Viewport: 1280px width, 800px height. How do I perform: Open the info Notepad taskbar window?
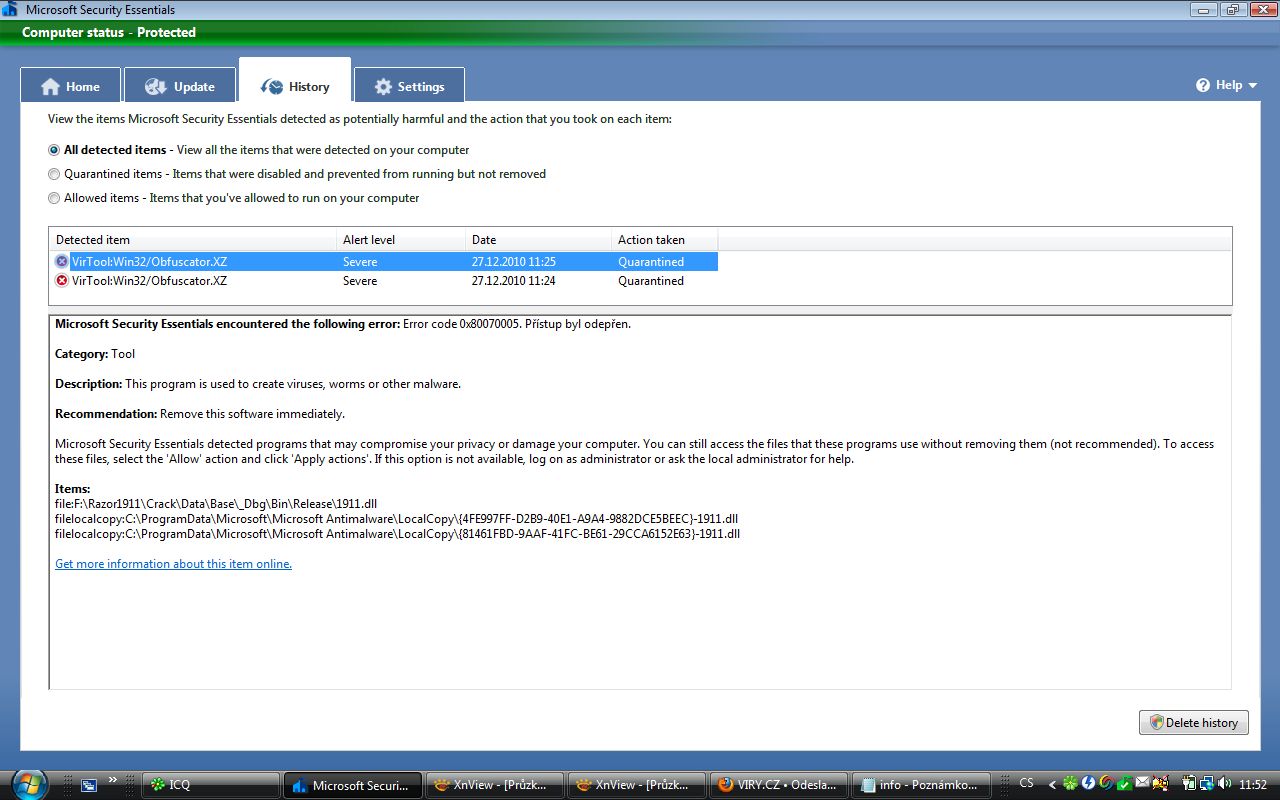[921, 785]
